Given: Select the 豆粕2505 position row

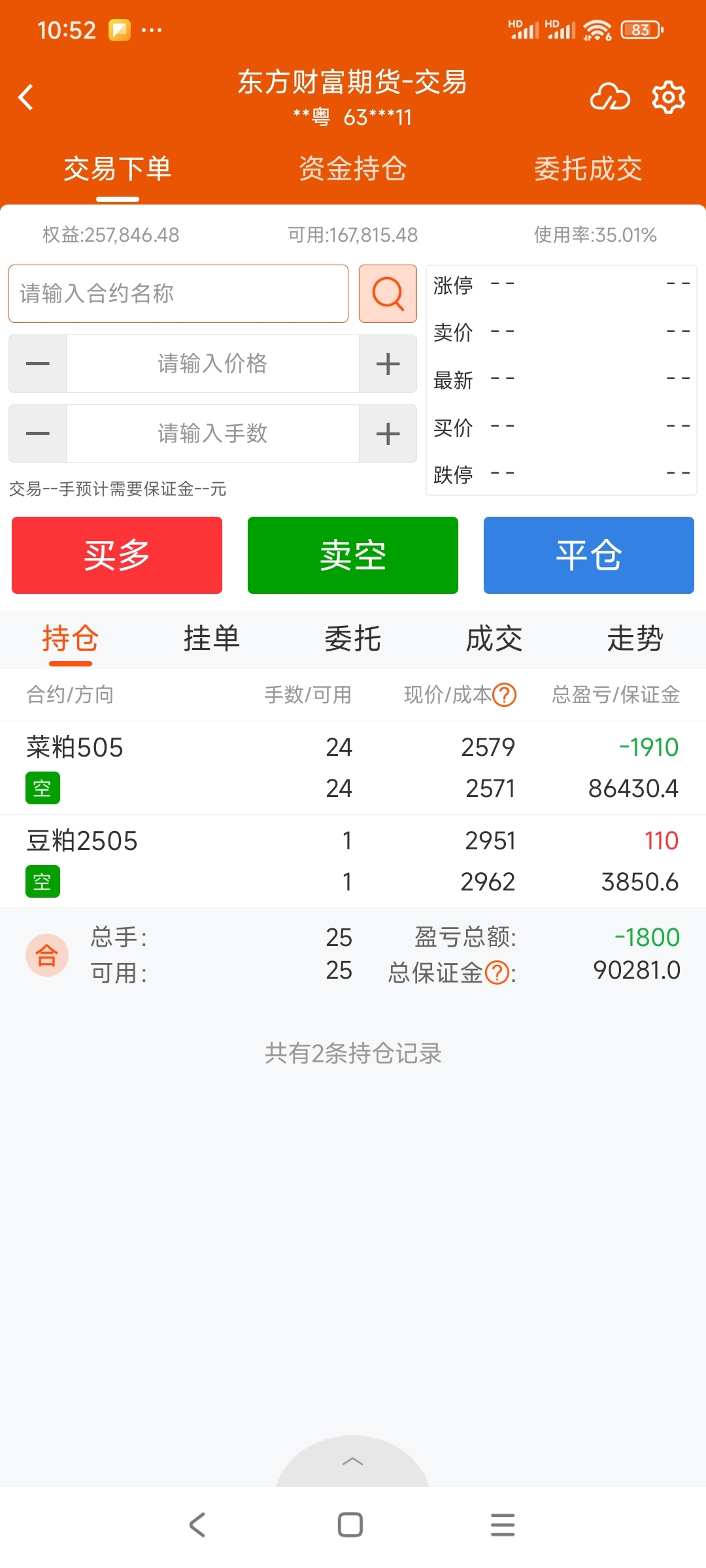Looking at the screenshot, I should click(353, 861).
